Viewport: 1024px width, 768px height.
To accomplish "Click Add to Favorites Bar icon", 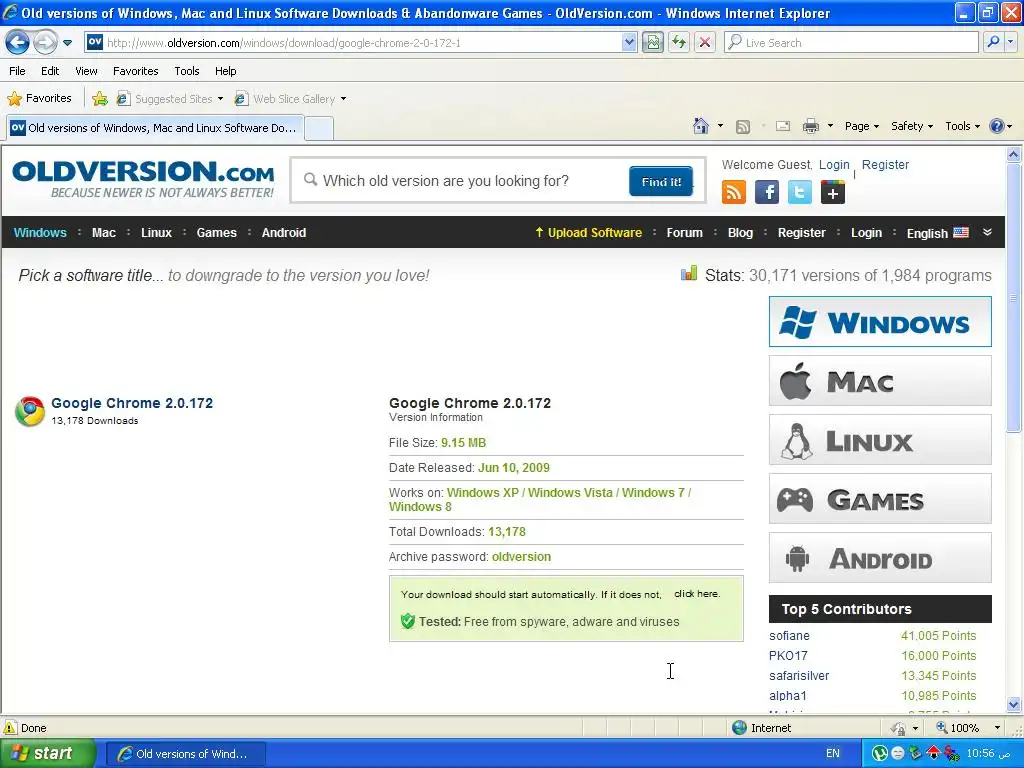I will [100, 99].
